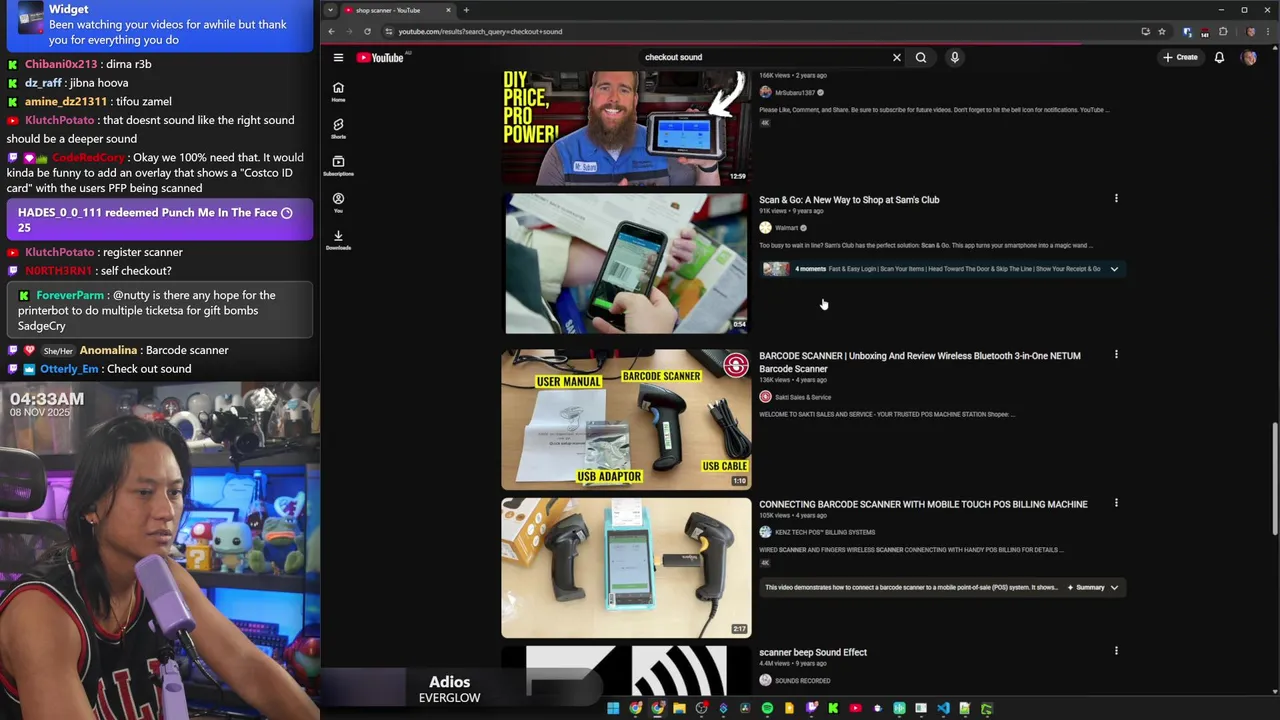The width and height of the screenshot is (1280, 720).
Task: Open the YouTube hamburger guide menu
Action: pyautogui.click(x=338, y=58)
